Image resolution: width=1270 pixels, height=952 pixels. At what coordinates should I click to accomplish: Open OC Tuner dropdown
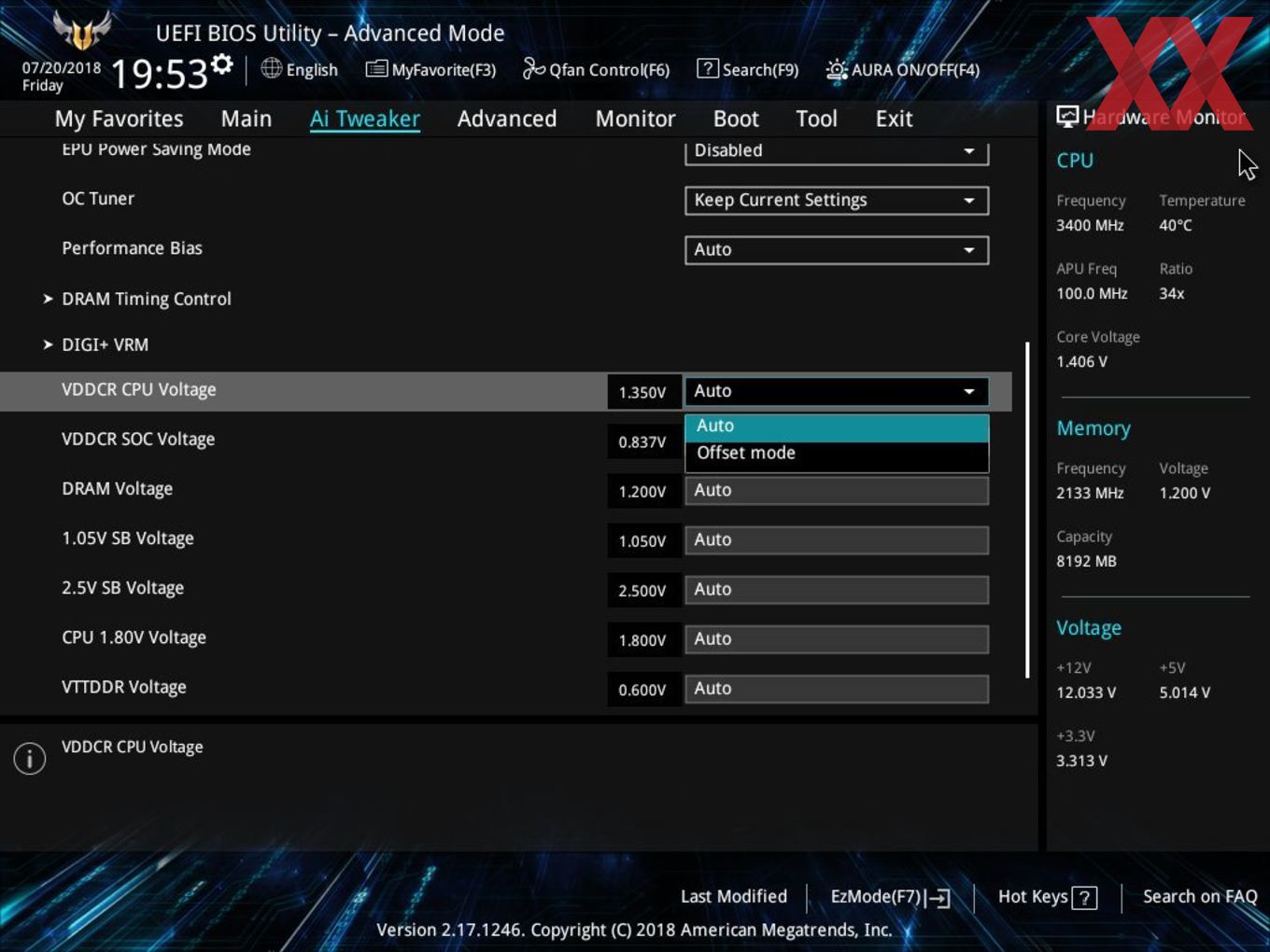(x=837, y=200)
